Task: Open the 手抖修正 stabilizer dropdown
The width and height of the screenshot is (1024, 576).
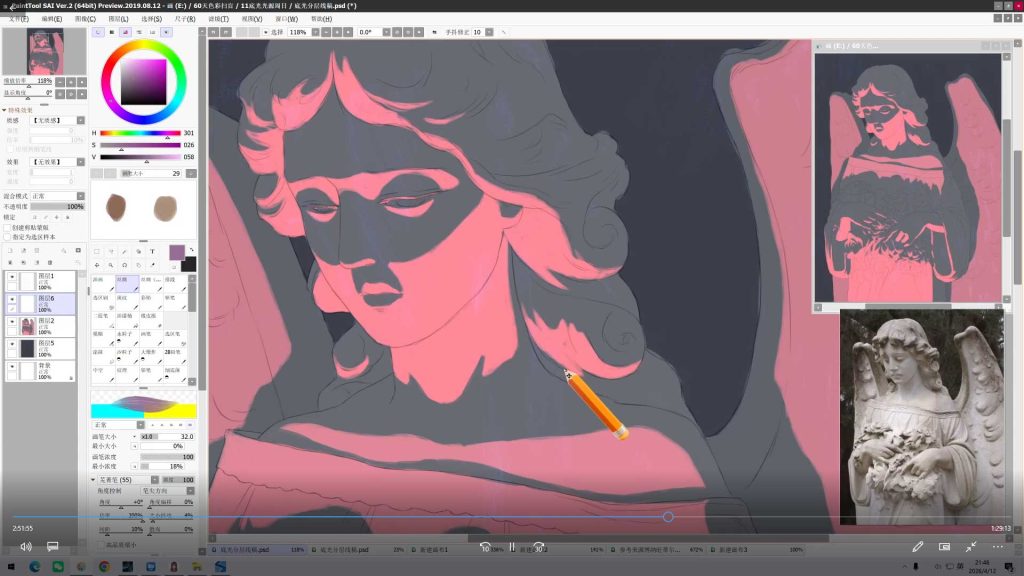Action: click(489, 32)
